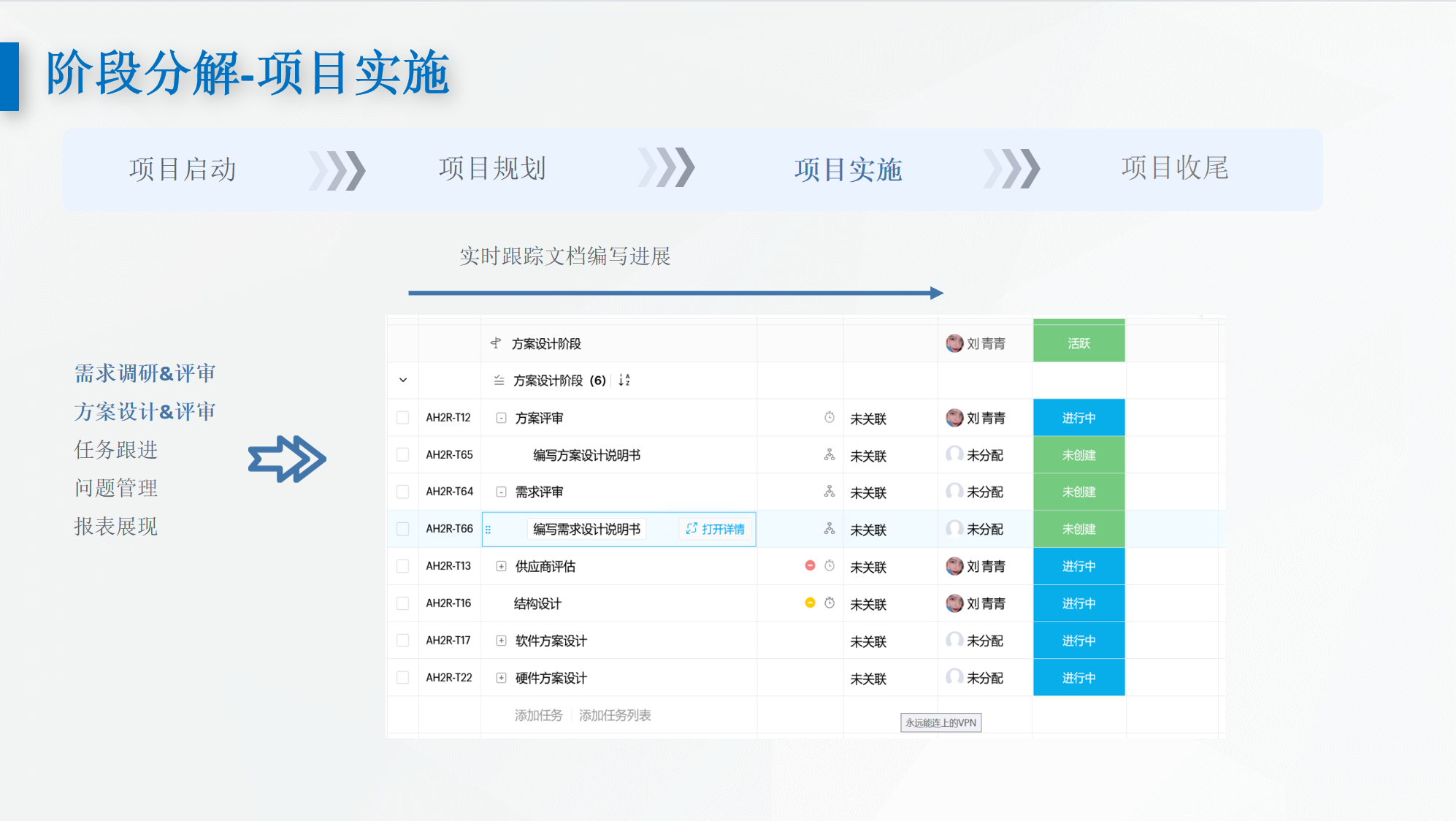This screenshot has width=1456, height=821.
Task: Click the sort A-Z icon beside 方案设计阶段 (6)
Action: 624,380
